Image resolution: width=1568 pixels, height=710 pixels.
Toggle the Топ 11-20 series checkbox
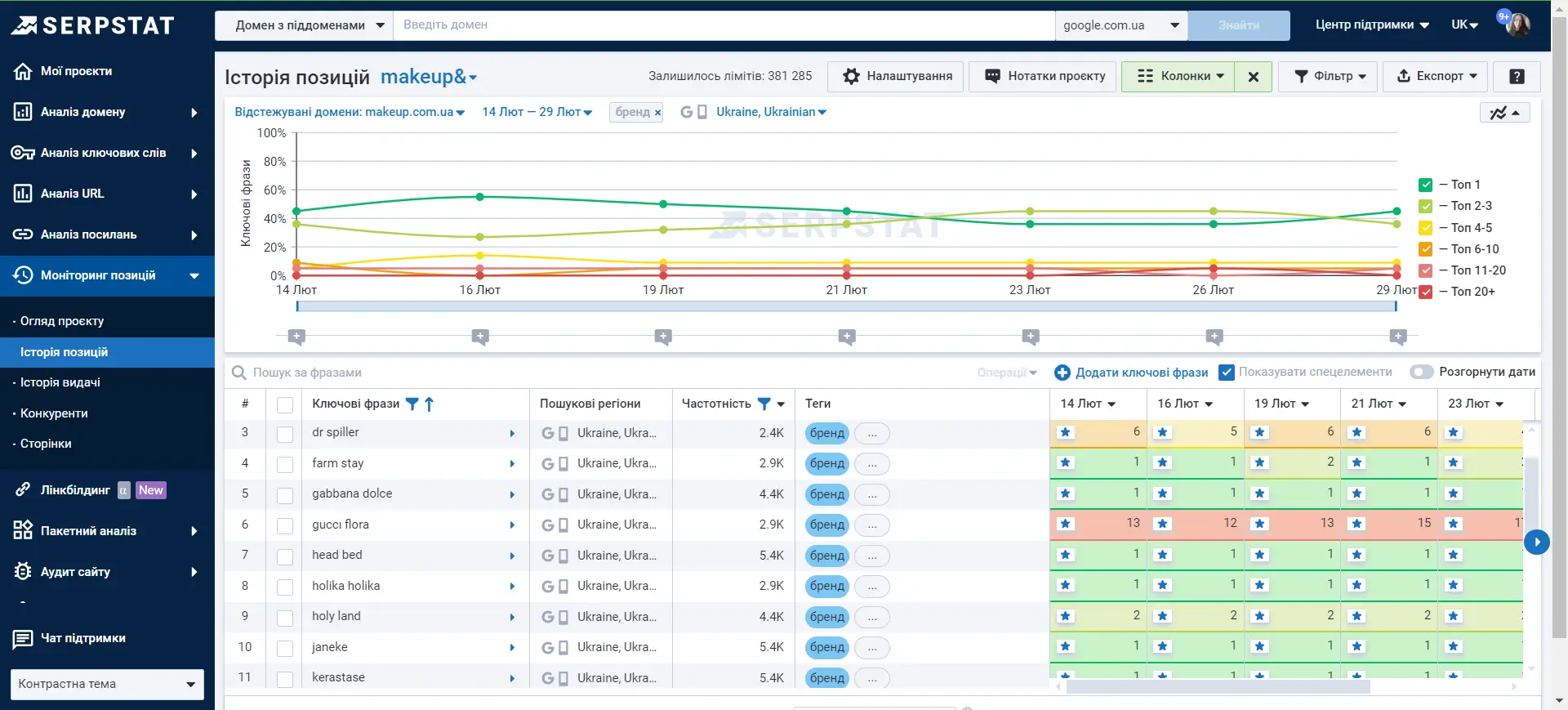click(1426, 270)
